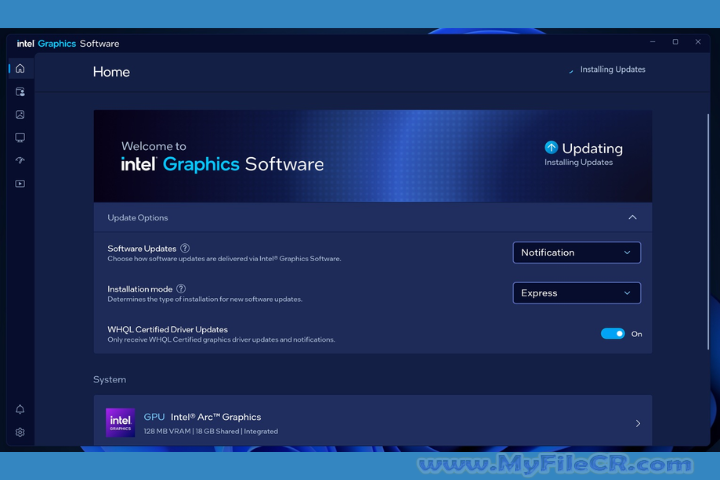This screenshot has width=720, height=480.
Task: Minimize the Intel Graphics Software window
Action: (x=652, y=42)
